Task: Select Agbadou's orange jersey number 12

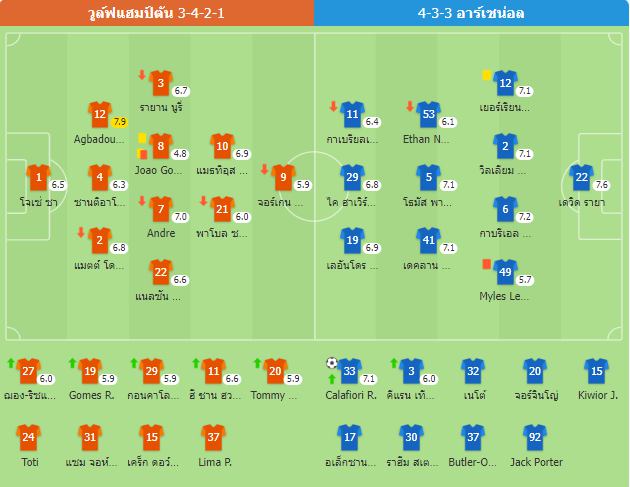Action: point(100,114)
